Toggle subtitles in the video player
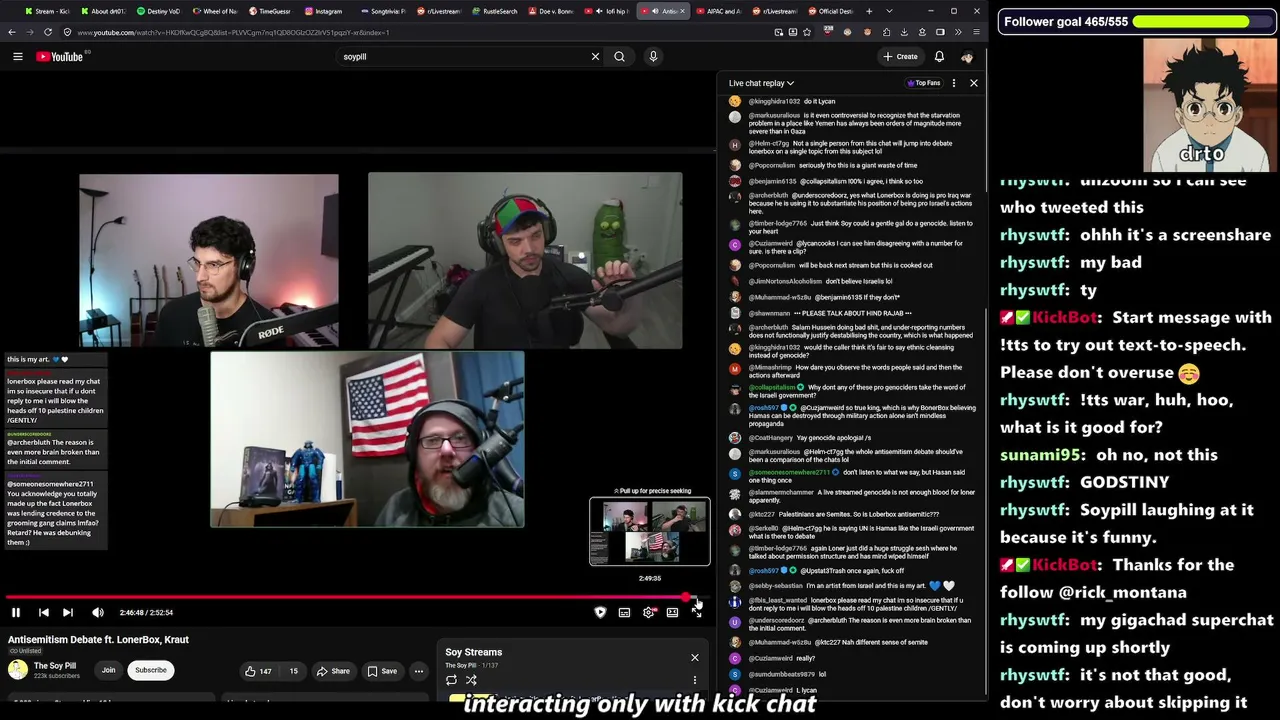The width and height of the screenshot is (1280, 720). (x=624, y=612)
